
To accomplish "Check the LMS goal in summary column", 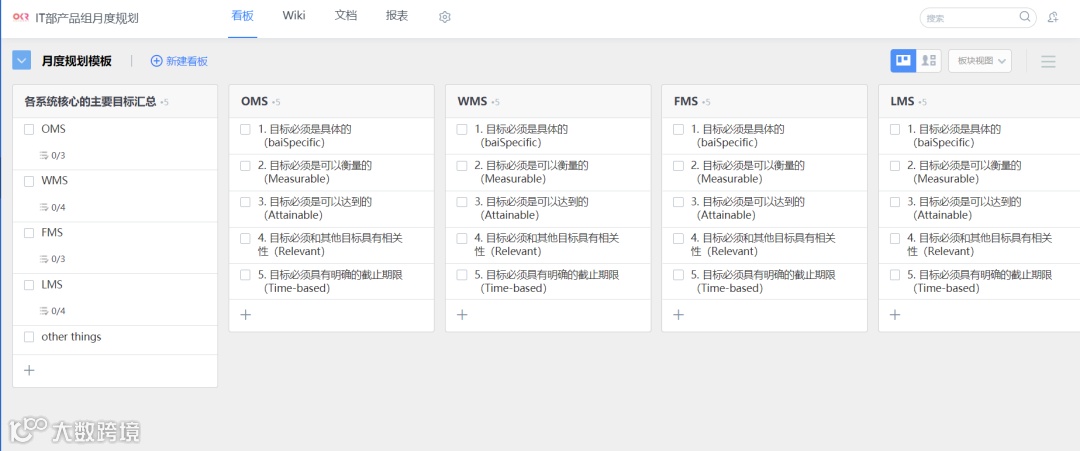I will (x=29, y=285).
